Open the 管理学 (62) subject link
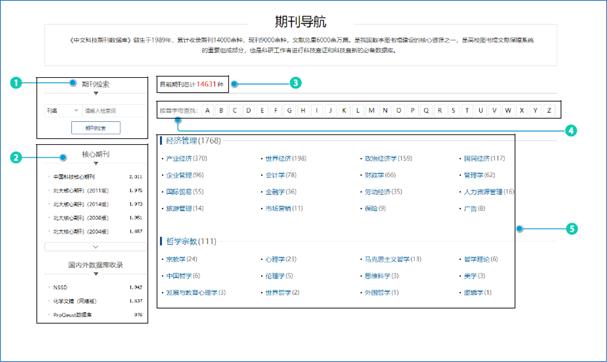This screenshot has height=362, width=607. [480, 175]
